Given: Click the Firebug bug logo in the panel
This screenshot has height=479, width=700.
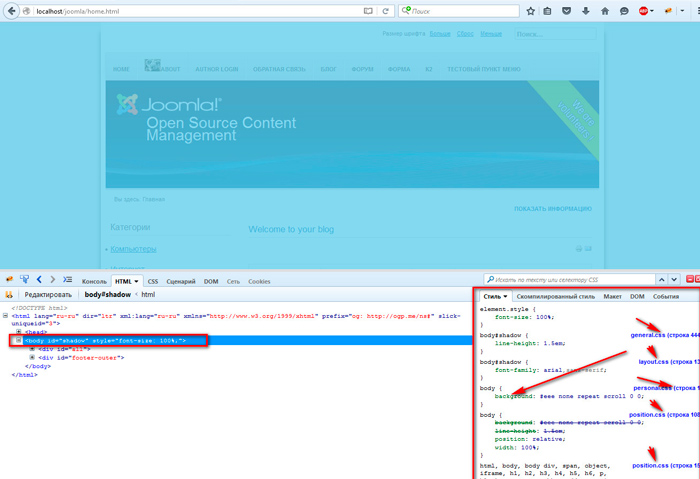Looking at the screenshot, I should tap(9, 279).
